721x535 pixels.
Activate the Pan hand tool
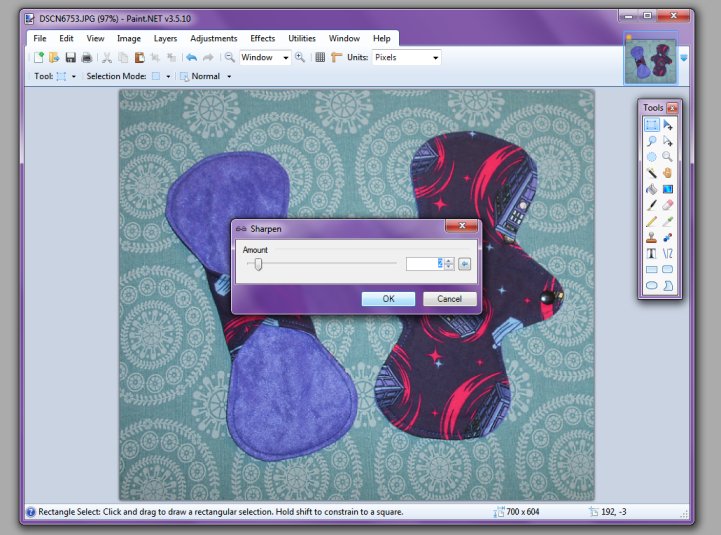tap(667, 172)
